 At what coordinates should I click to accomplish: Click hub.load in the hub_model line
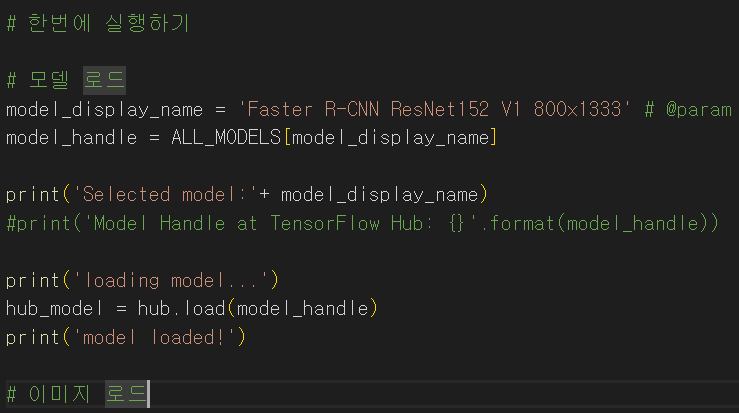click(x=181, y=309)
